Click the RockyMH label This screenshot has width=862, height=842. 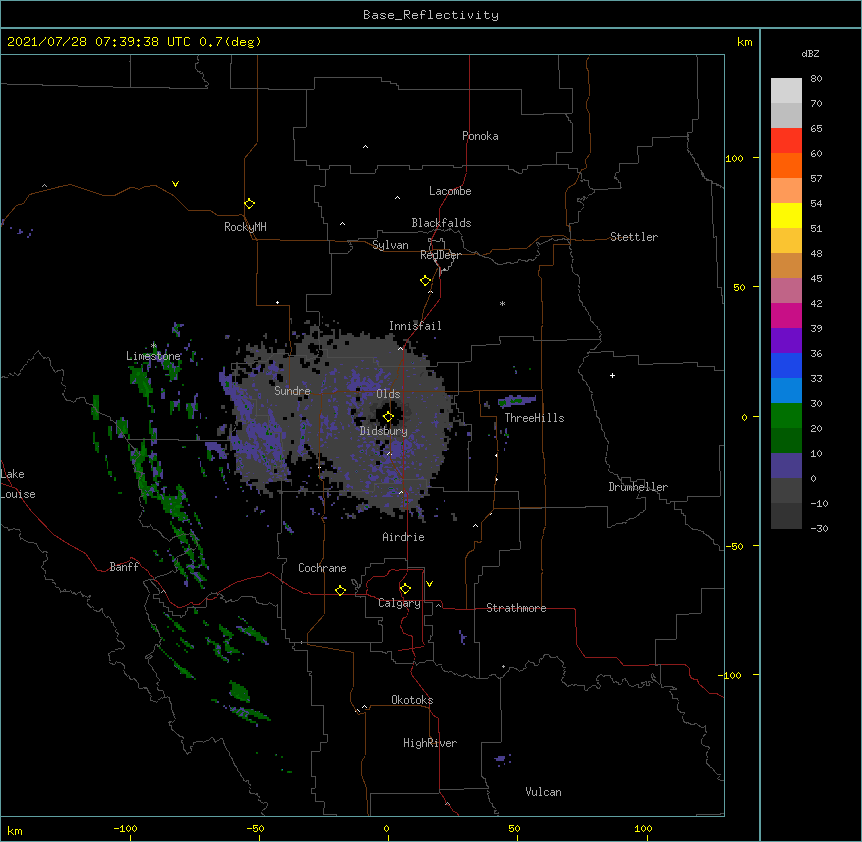[x=245, y=227]
